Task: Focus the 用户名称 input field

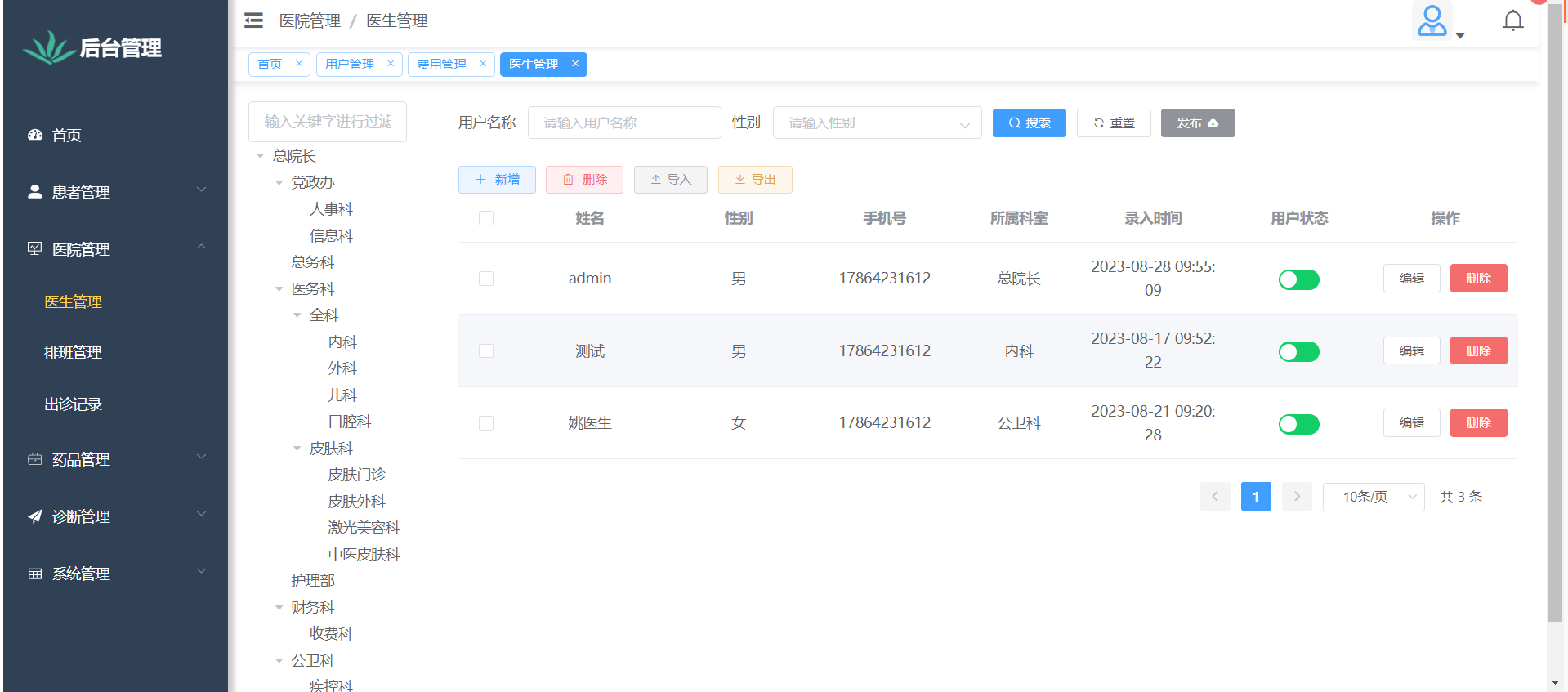Action: tap(624, 123)
